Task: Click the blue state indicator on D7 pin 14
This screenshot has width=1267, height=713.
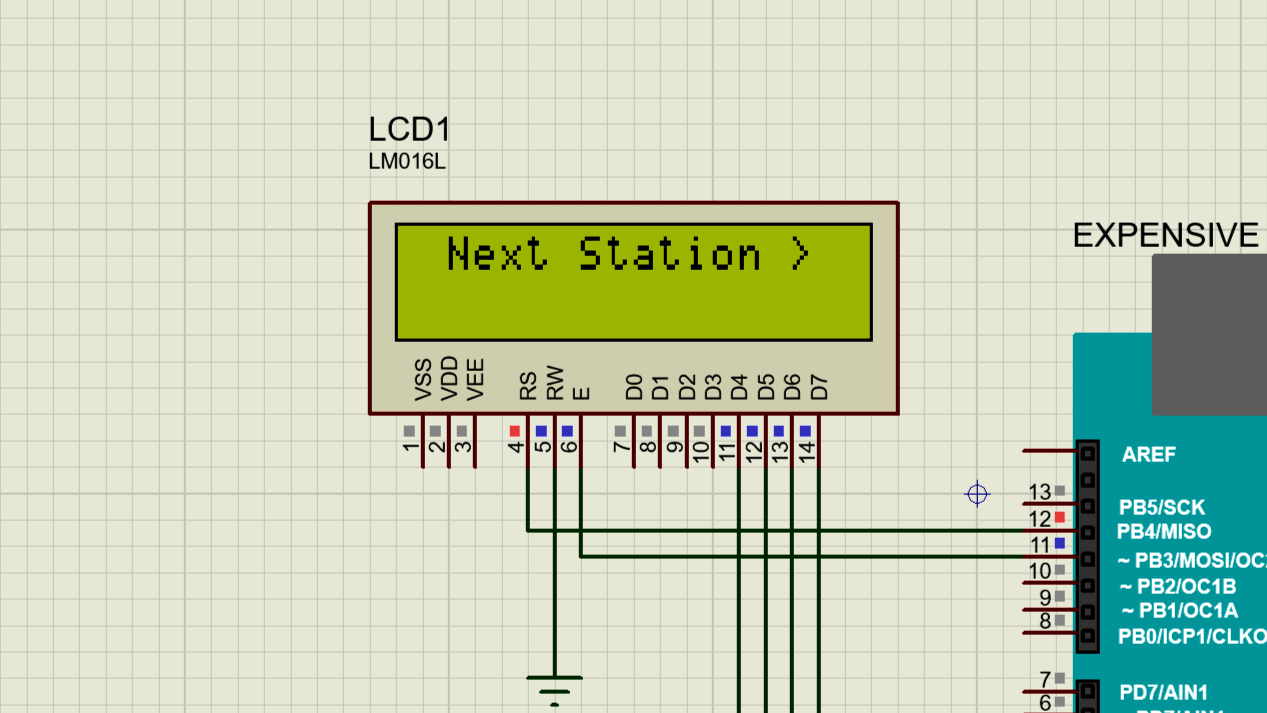Action: tap(805, 431)
